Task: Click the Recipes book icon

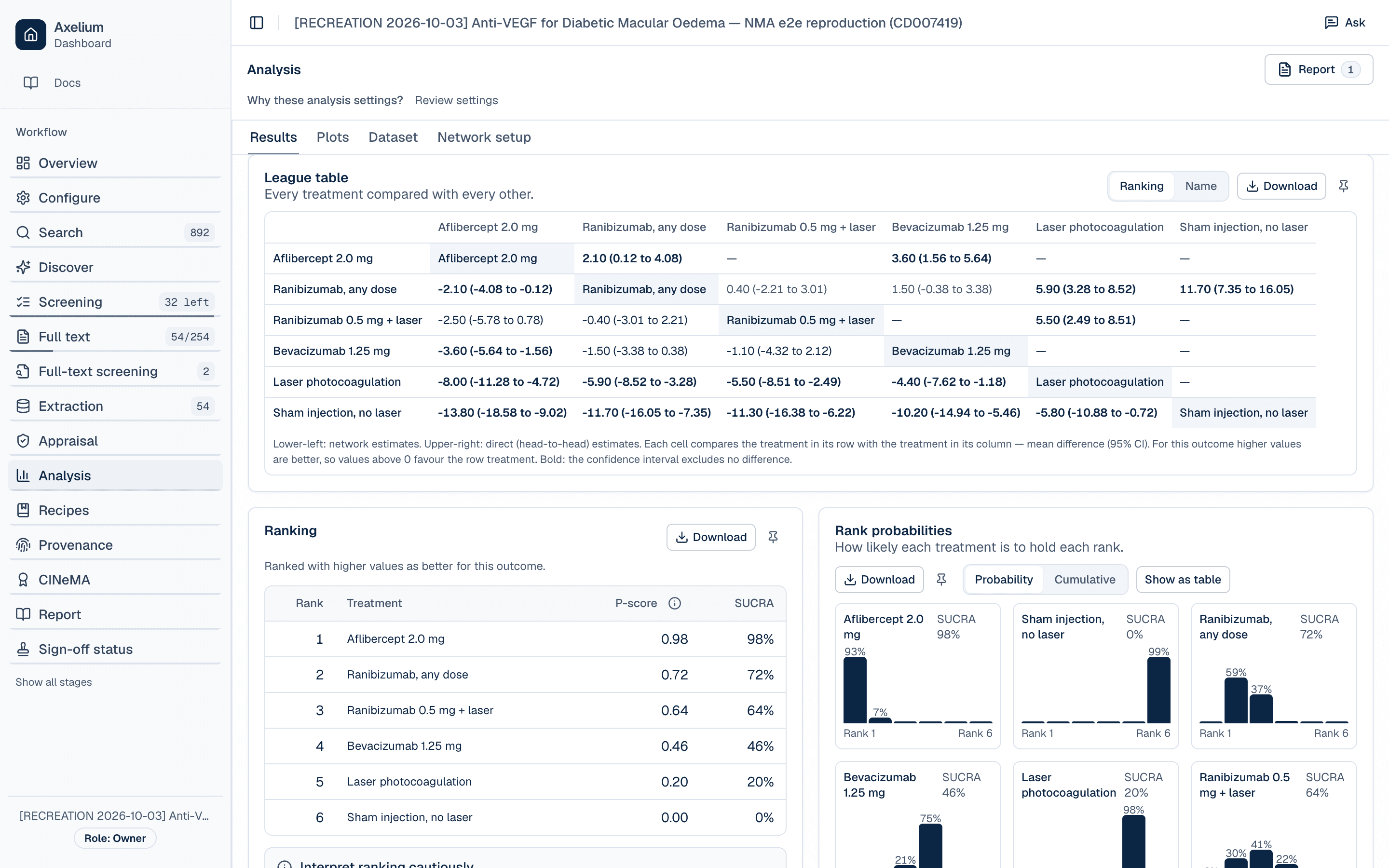Action: [x=23, y=510]
